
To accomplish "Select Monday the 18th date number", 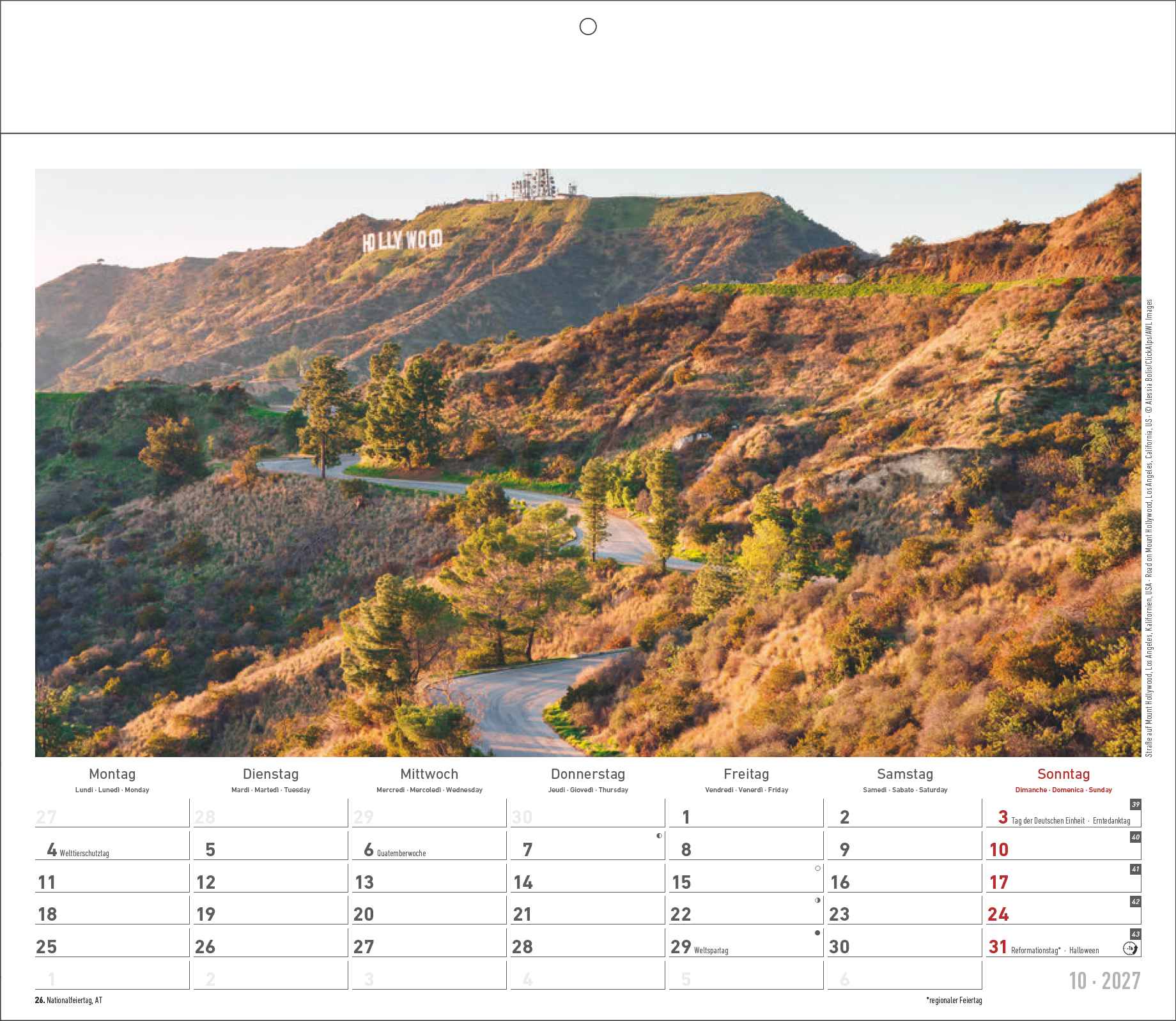I will click(x=47, y=914).
